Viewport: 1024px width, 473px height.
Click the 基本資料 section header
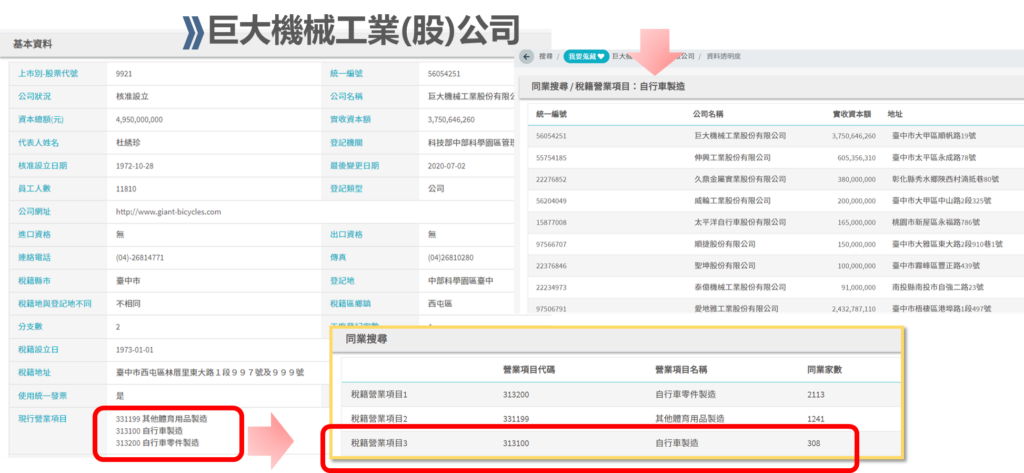[32, 44]
